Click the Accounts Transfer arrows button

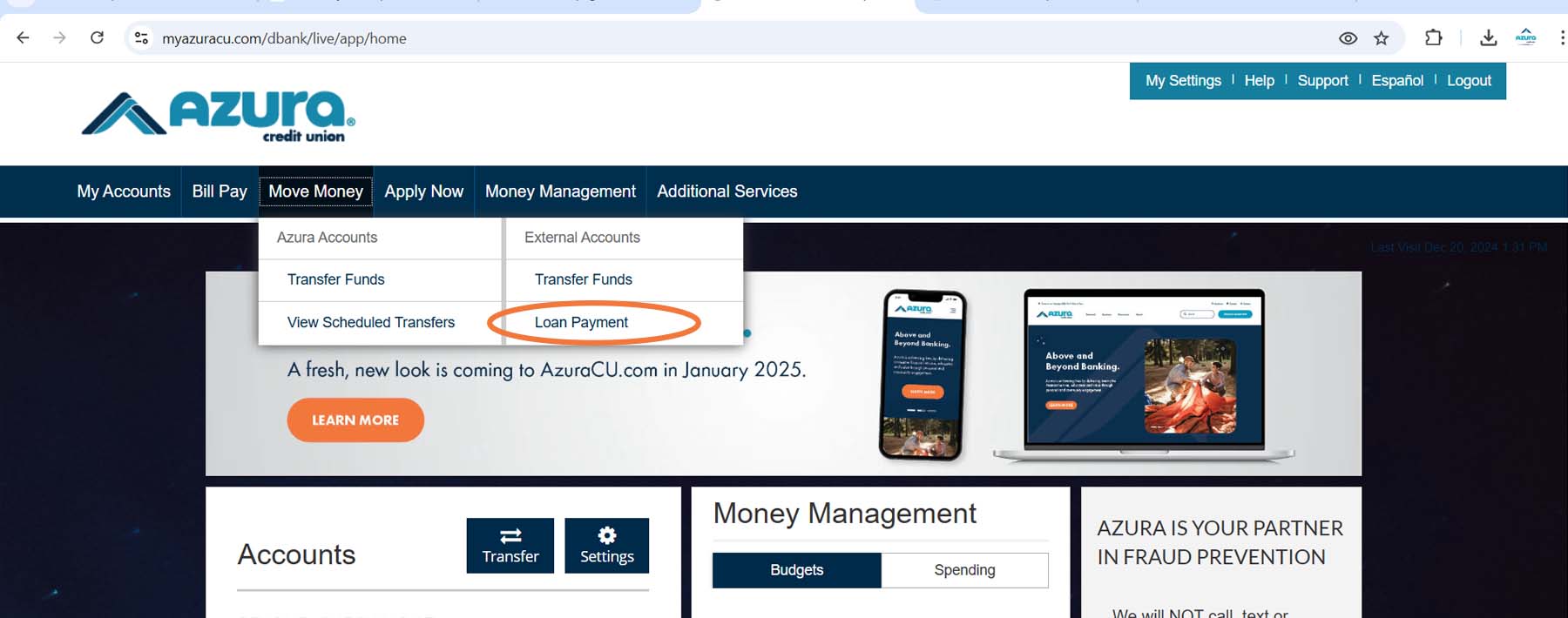510,546
